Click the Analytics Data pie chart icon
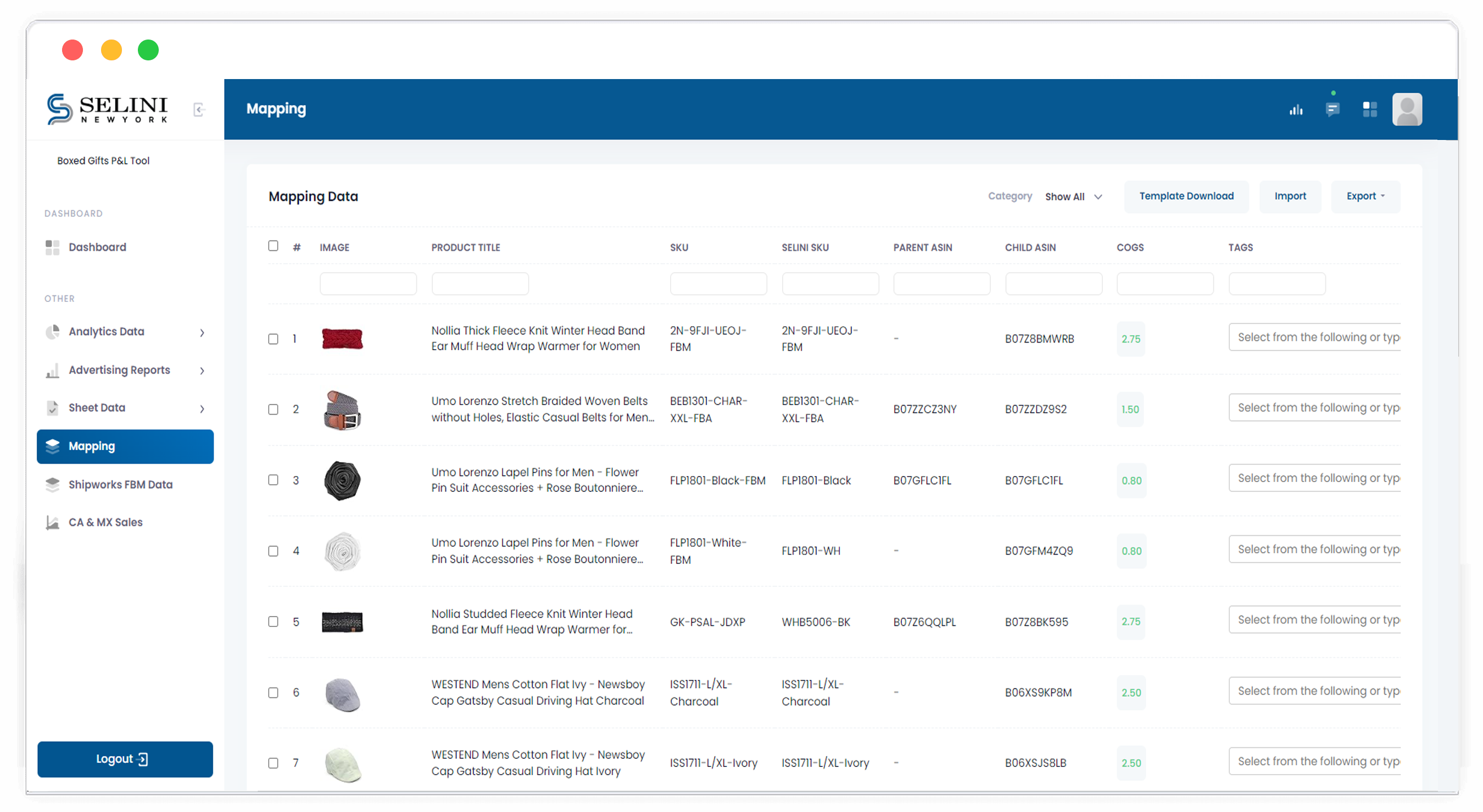 52,332
